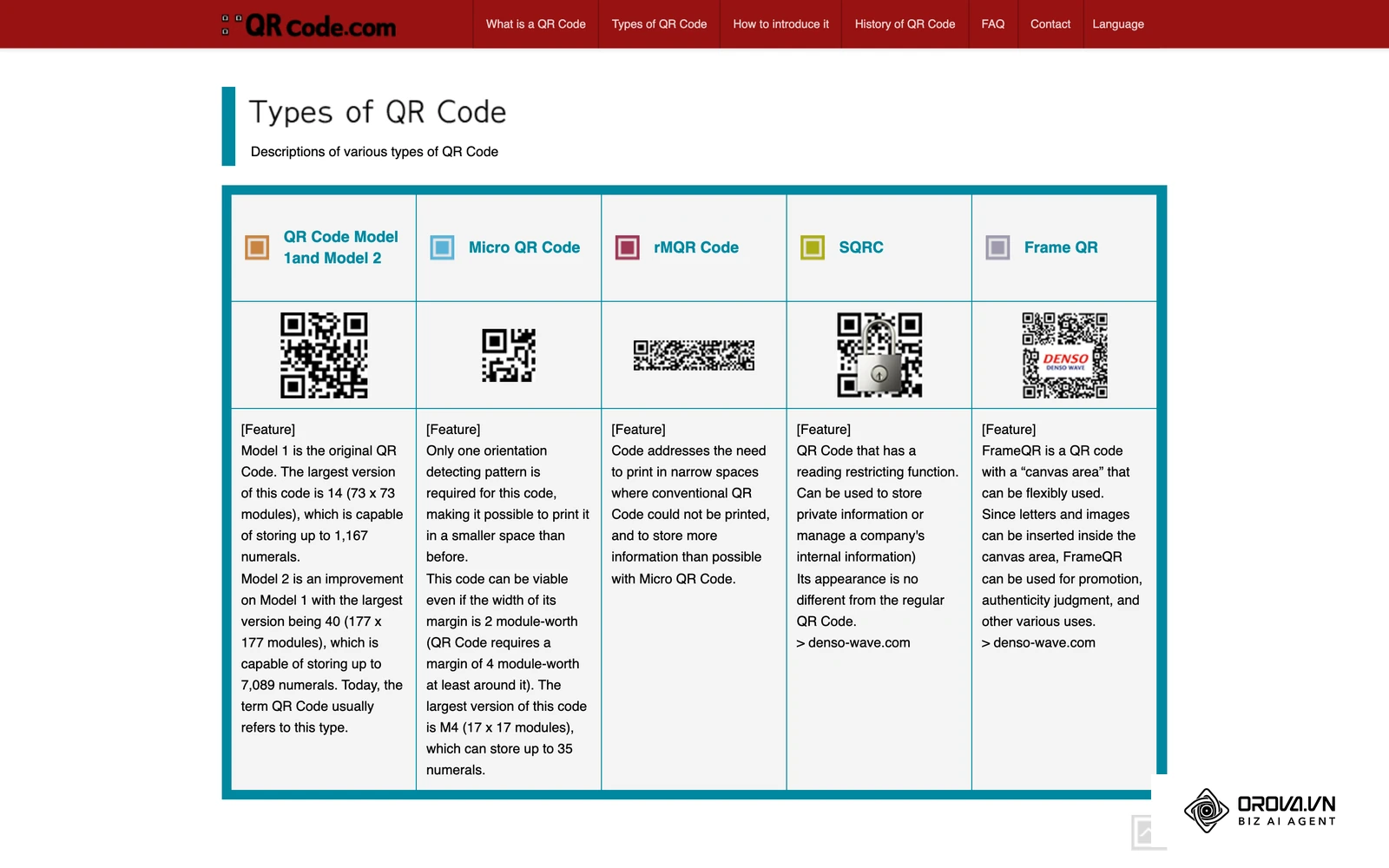Click the Types of QR Code page heading
The height and width of the screenshot is (868, 1389).
pyautogui.click(x=378, y=112)
